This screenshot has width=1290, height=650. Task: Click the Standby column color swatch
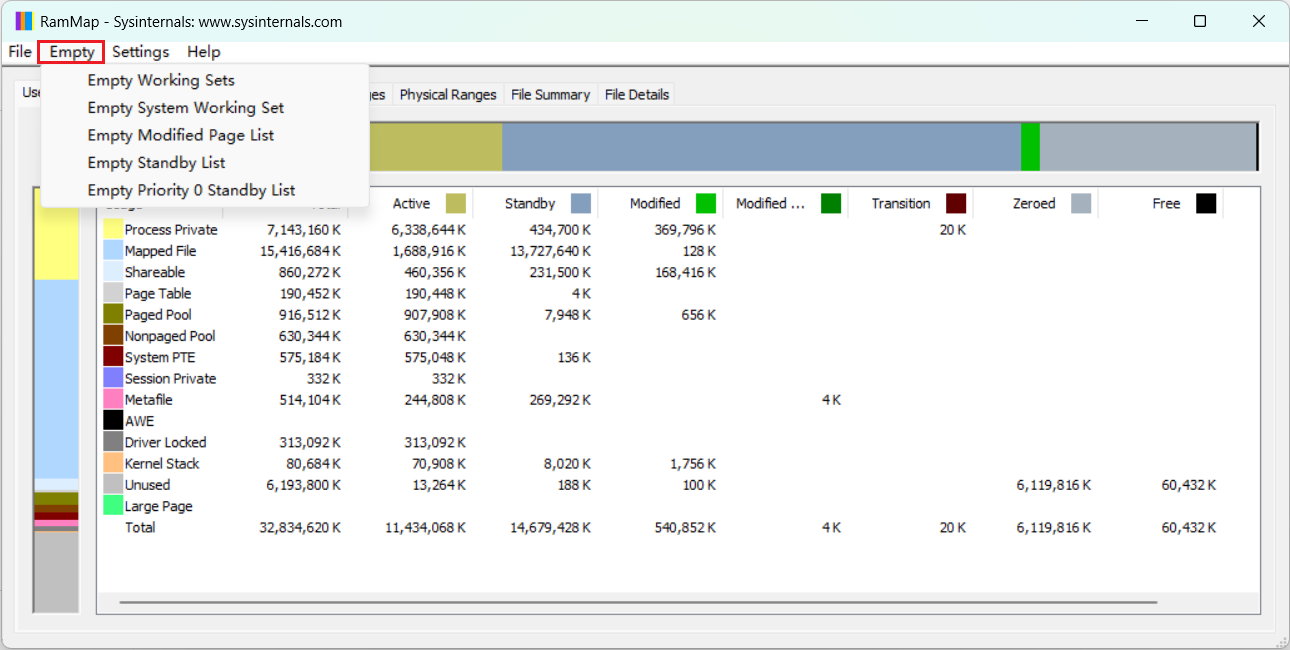[x=581, y=204]
